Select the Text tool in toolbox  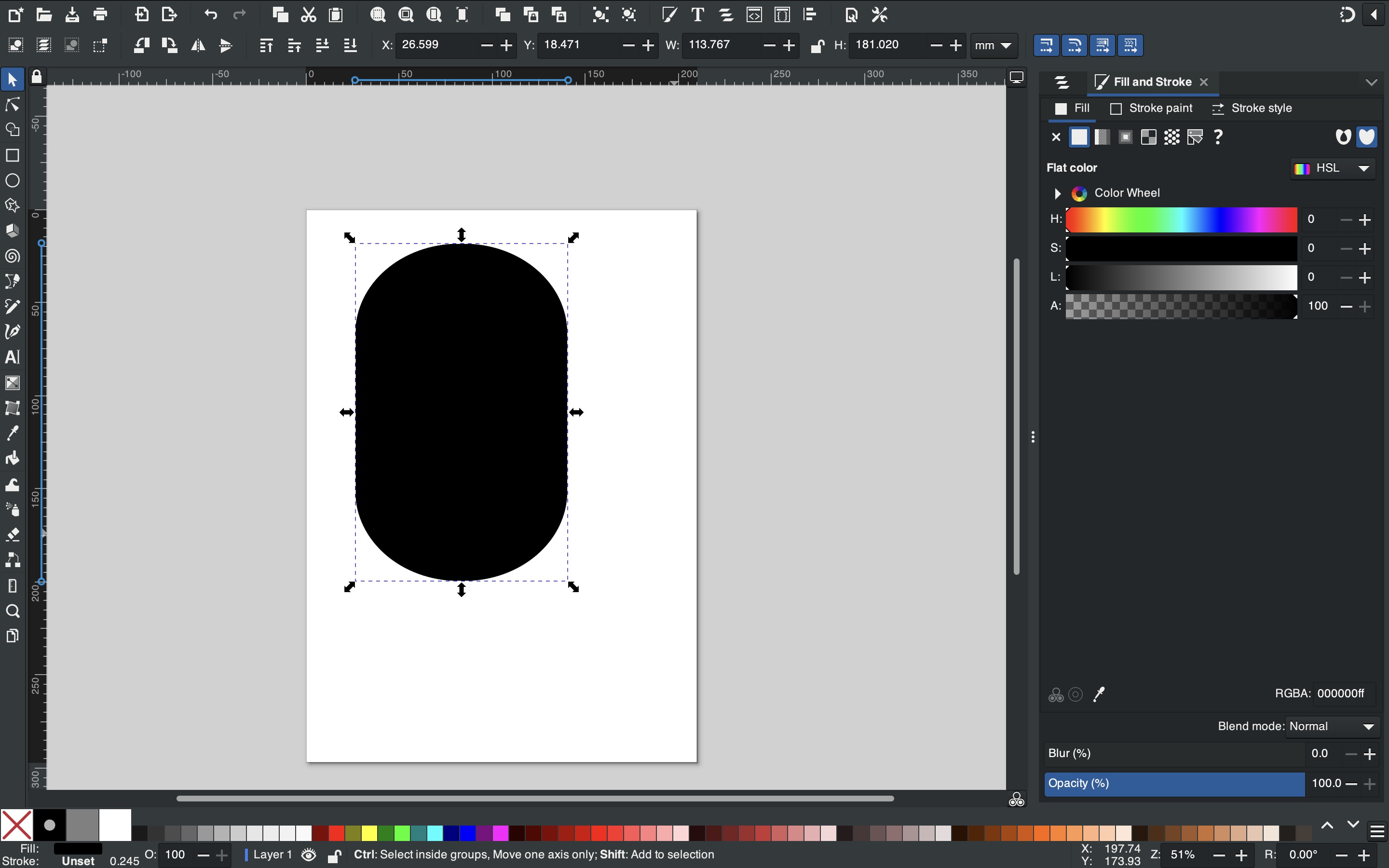pyautogui.click(x=13, y=357)
